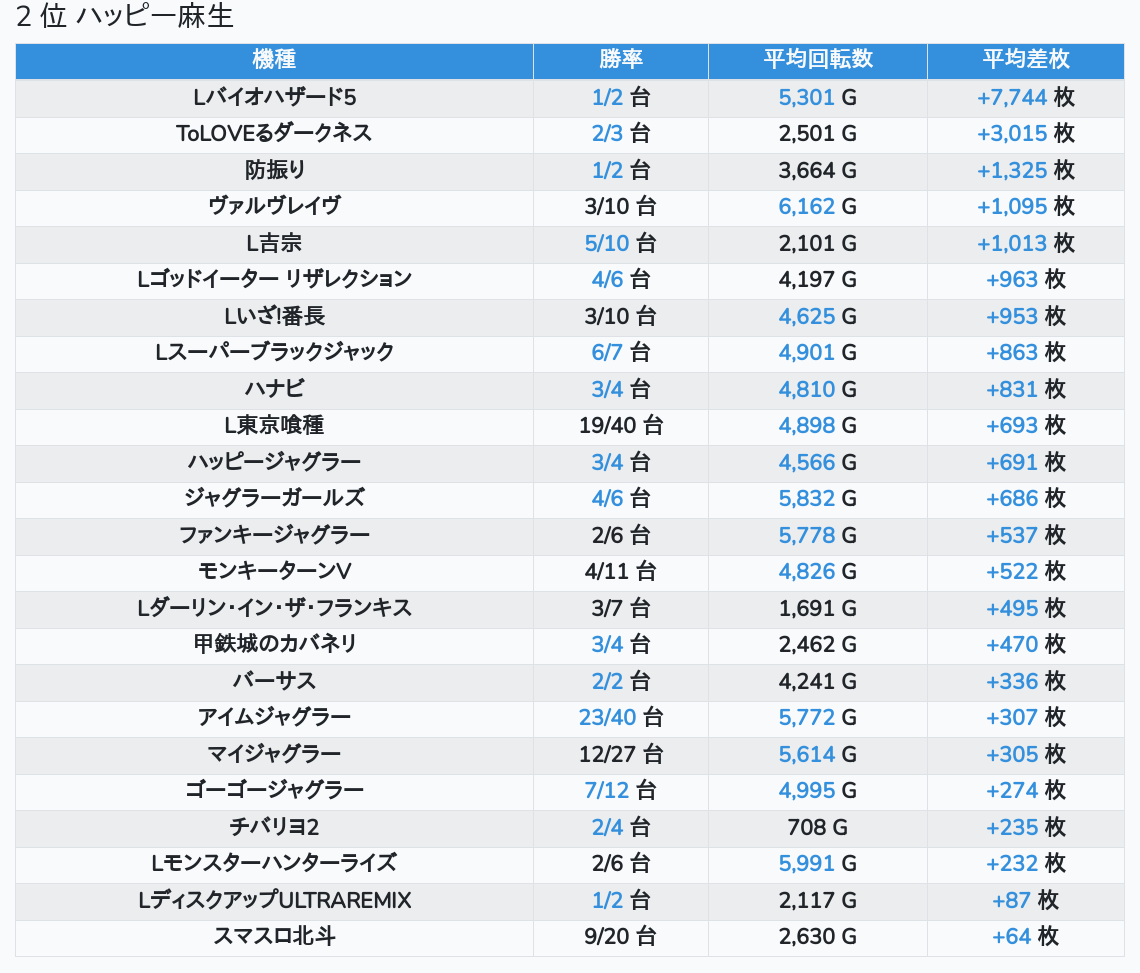Viewport: 1140px width, 973px height.
Task: Select the machine name "ToLOVEるダークネス"
Action: (x=274, y=134)
